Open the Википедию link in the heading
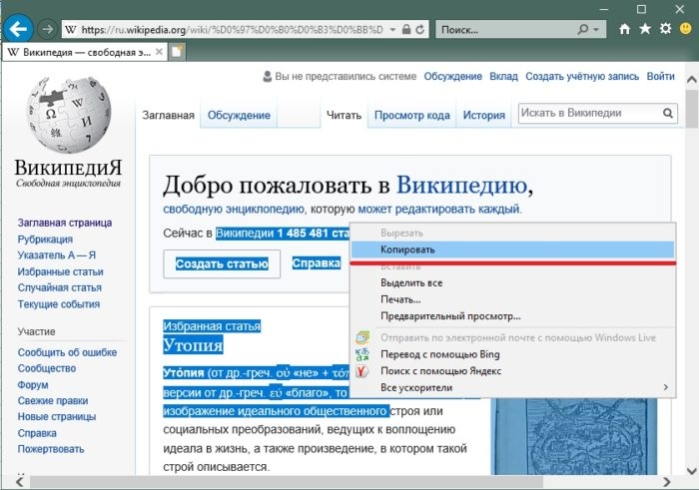The width and height of the screenshot is (699, 490). [461, 185]
